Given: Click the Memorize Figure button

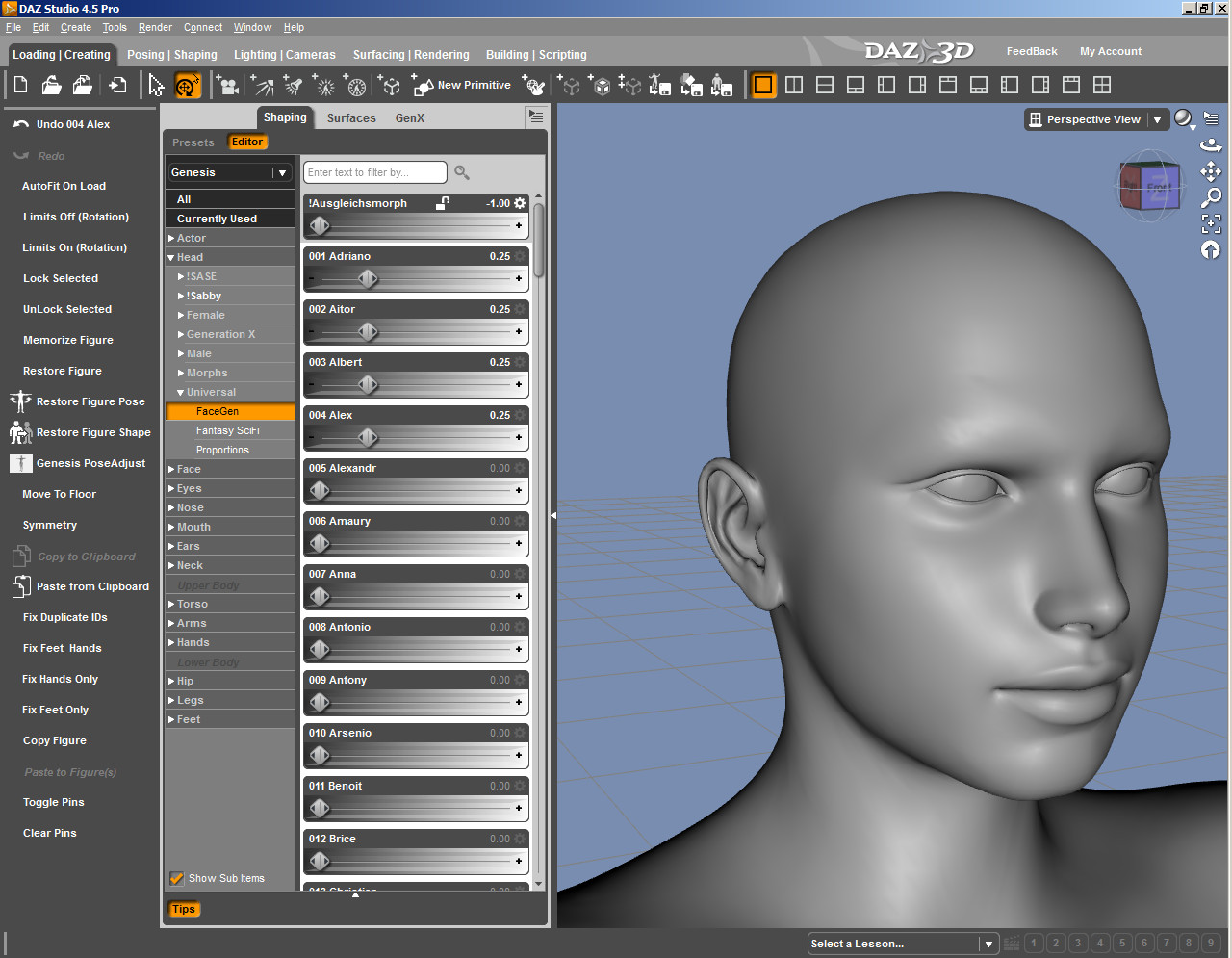Looking at the screenshot, I should point(68,340).
